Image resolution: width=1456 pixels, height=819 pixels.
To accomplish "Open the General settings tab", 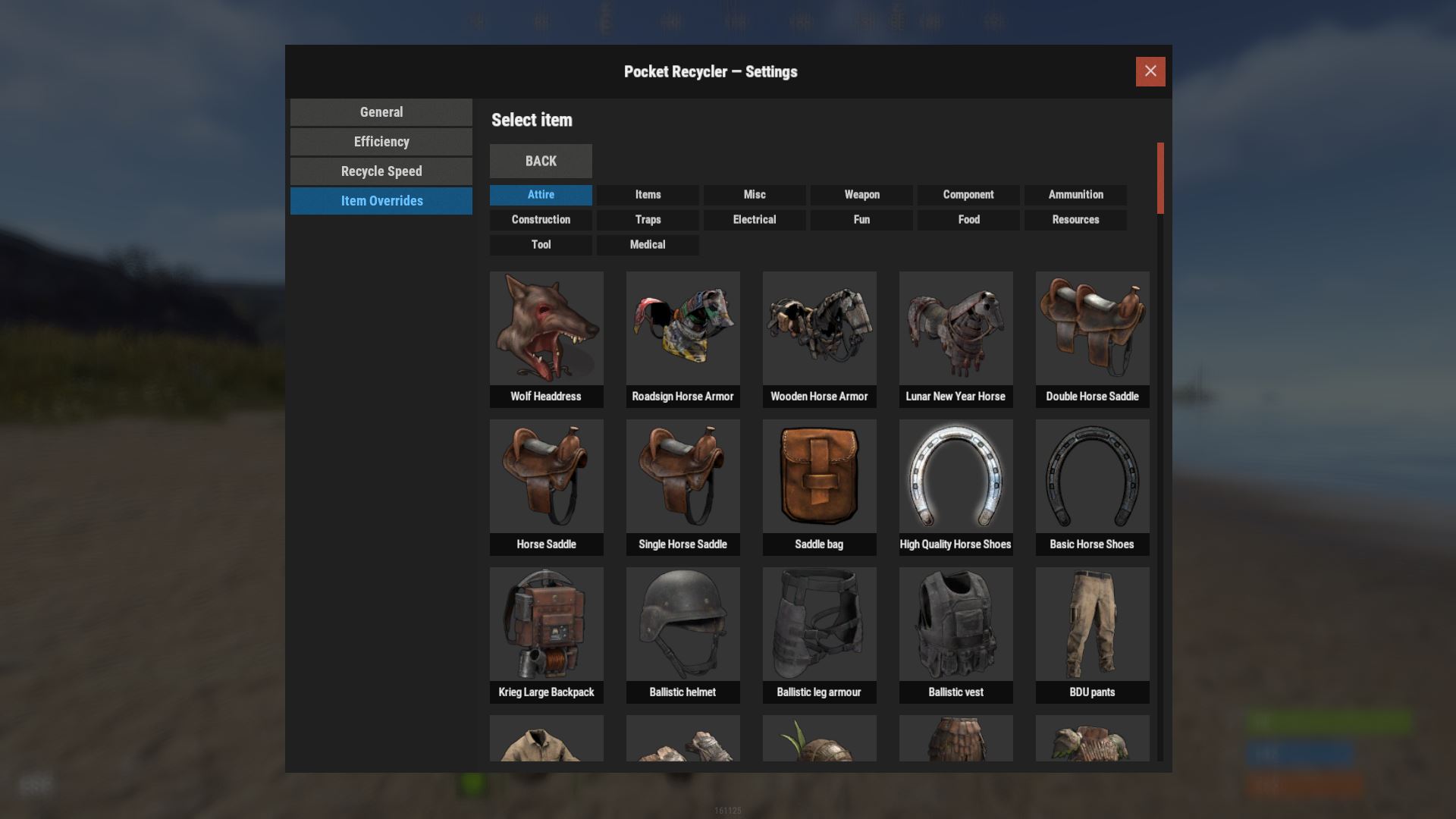I will 381,112.
